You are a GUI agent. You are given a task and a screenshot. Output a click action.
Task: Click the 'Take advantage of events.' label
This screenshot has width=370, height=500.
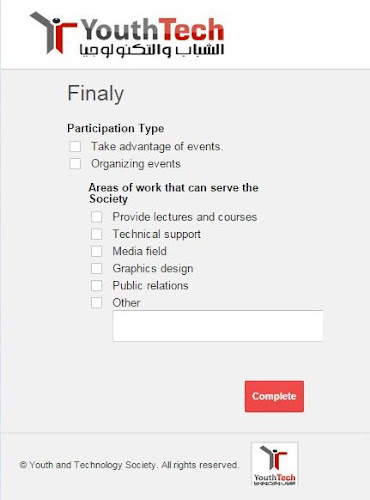tap(157, 147)
